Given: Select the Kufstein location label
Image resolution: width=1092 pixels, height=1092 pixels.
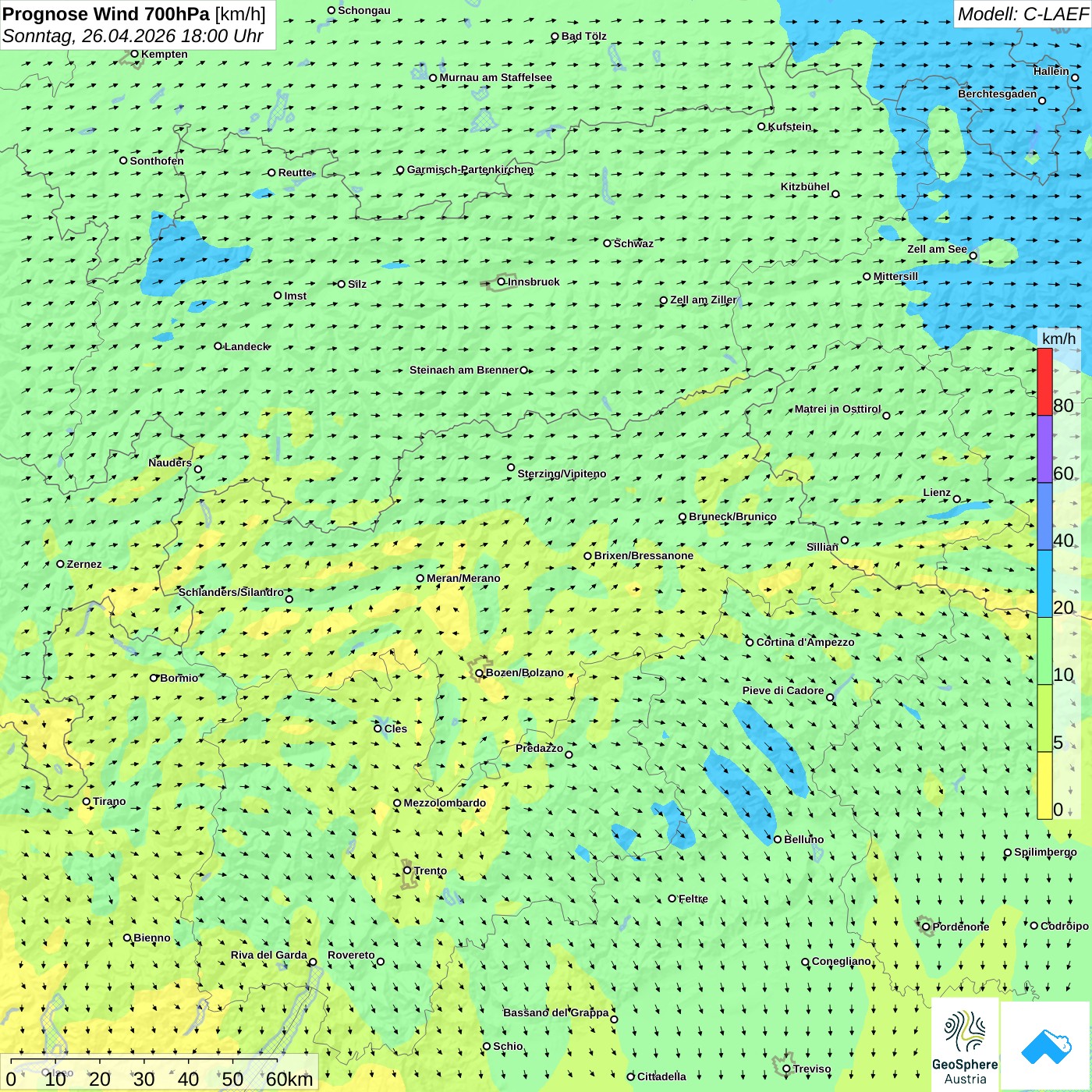Looking at the screenshot, I should click(790, 126).
